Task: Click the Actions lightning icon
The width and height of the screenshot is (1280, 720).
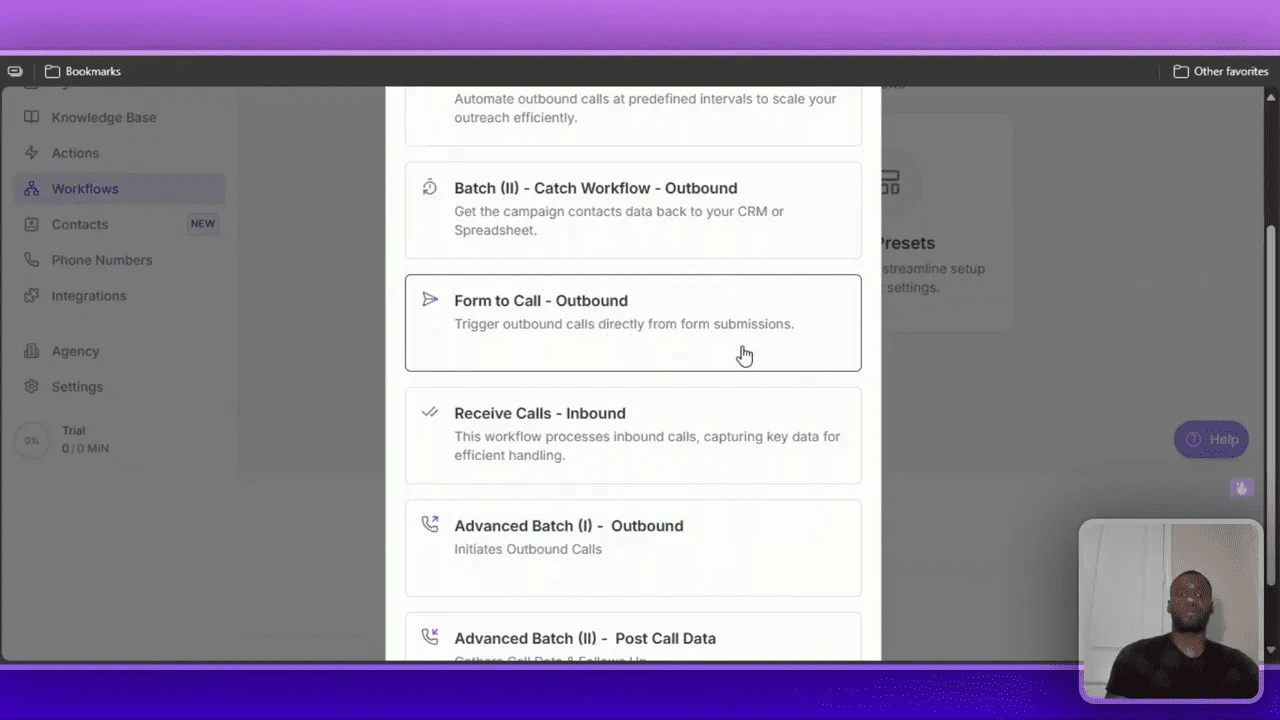Action: (31, 153)
